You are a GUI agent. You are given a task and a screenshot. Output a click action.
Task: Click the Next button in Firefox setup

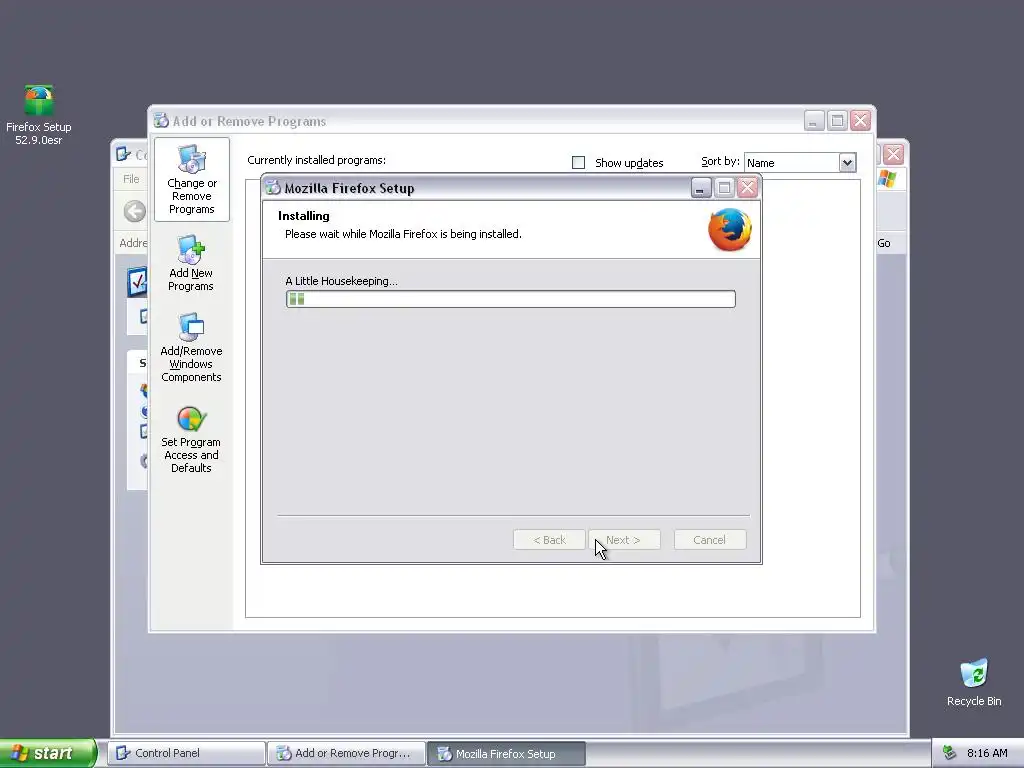point(624,540)
